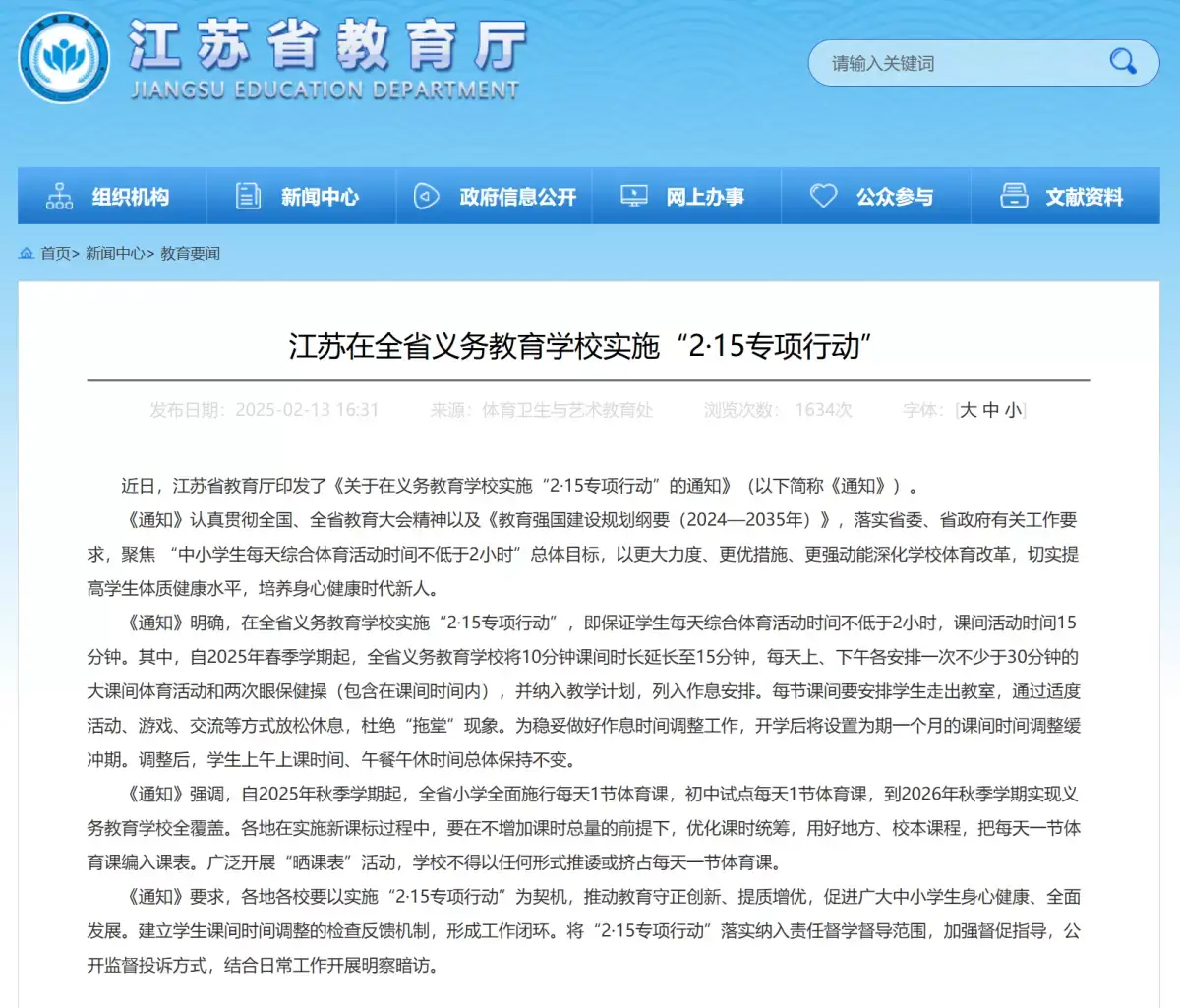1180x1008 pixels.
Task: Set font size to 小 (small)
Action: (1013, 410)
